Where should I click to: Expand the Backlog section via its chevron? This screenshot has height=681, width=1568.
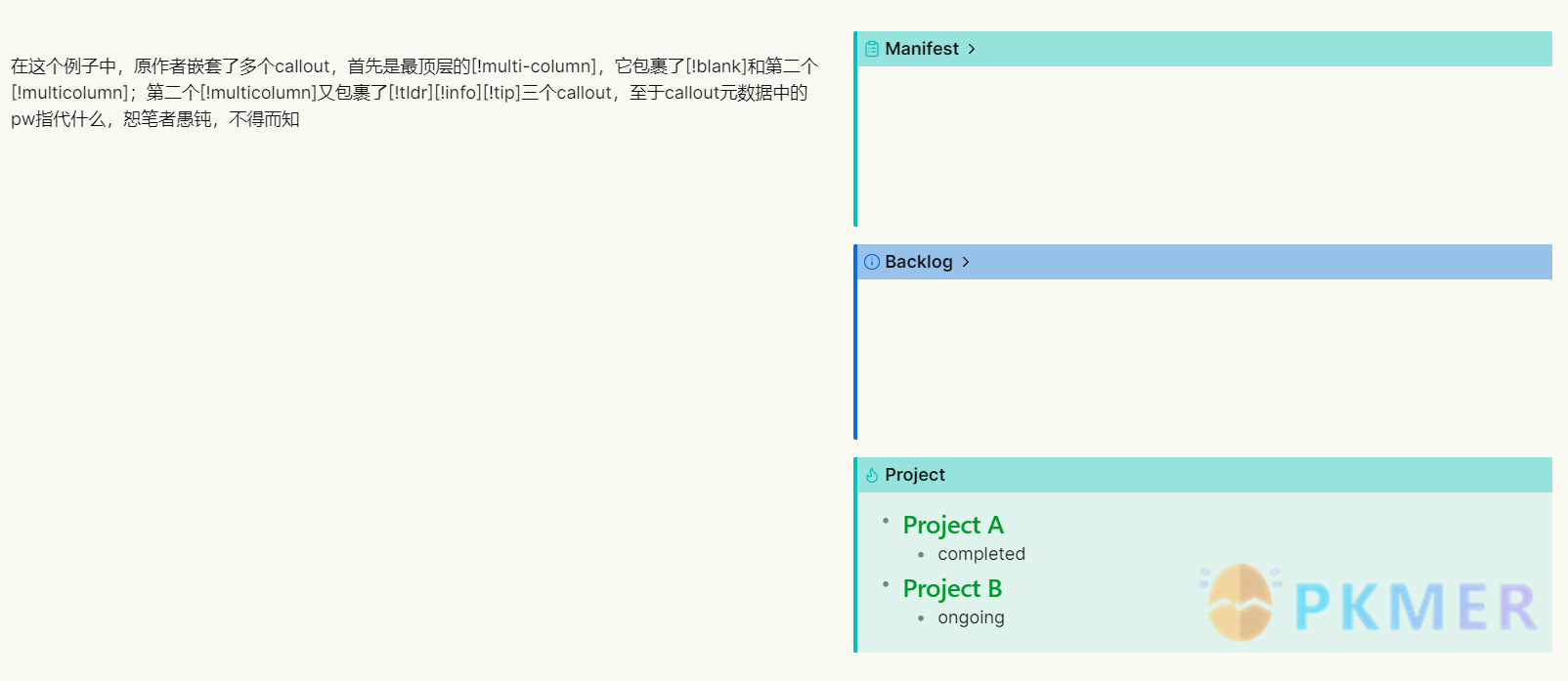pos(966,262)
